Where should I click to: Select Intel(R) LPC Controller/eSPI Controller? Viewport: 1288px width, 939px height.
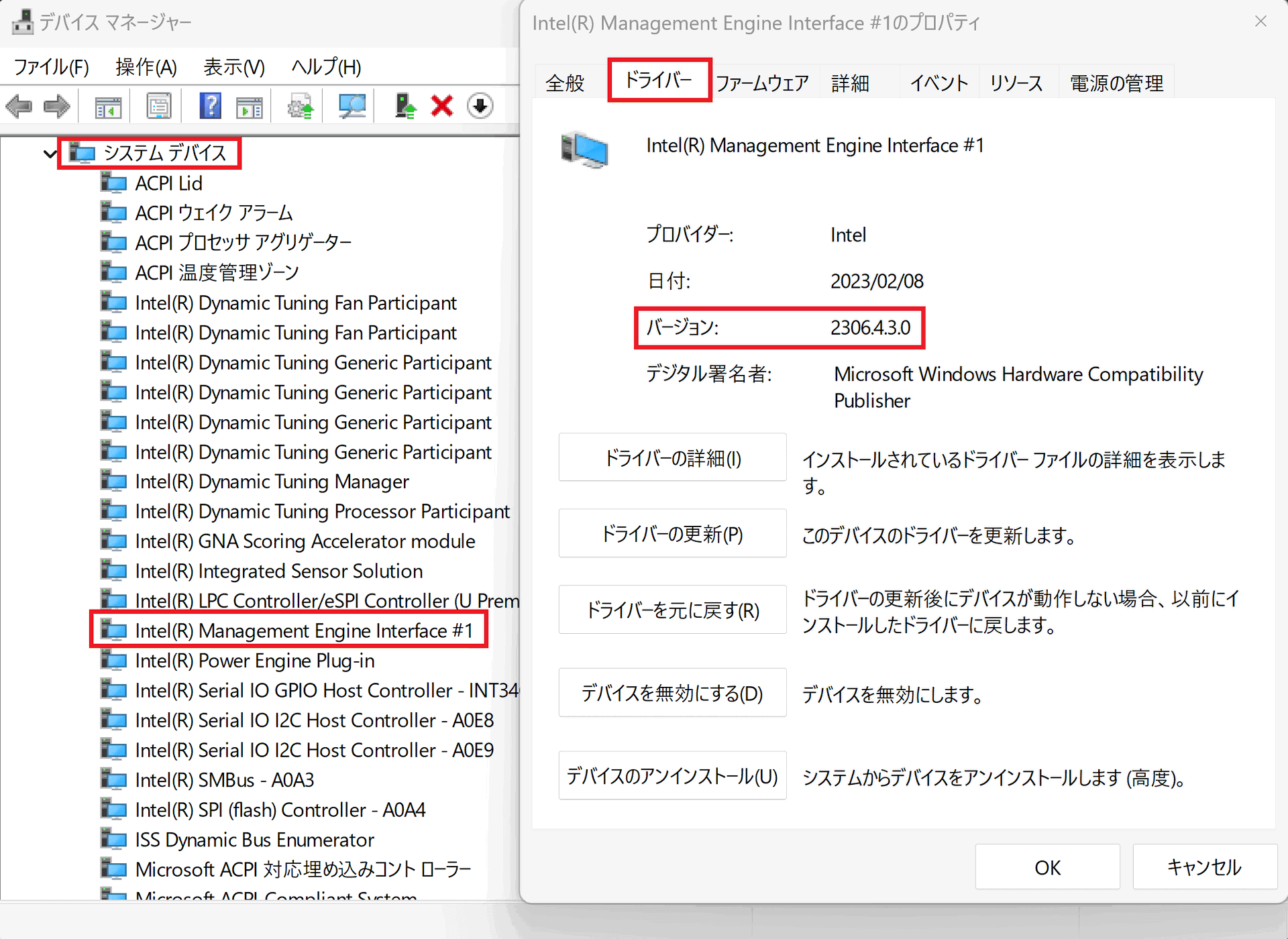327,600
